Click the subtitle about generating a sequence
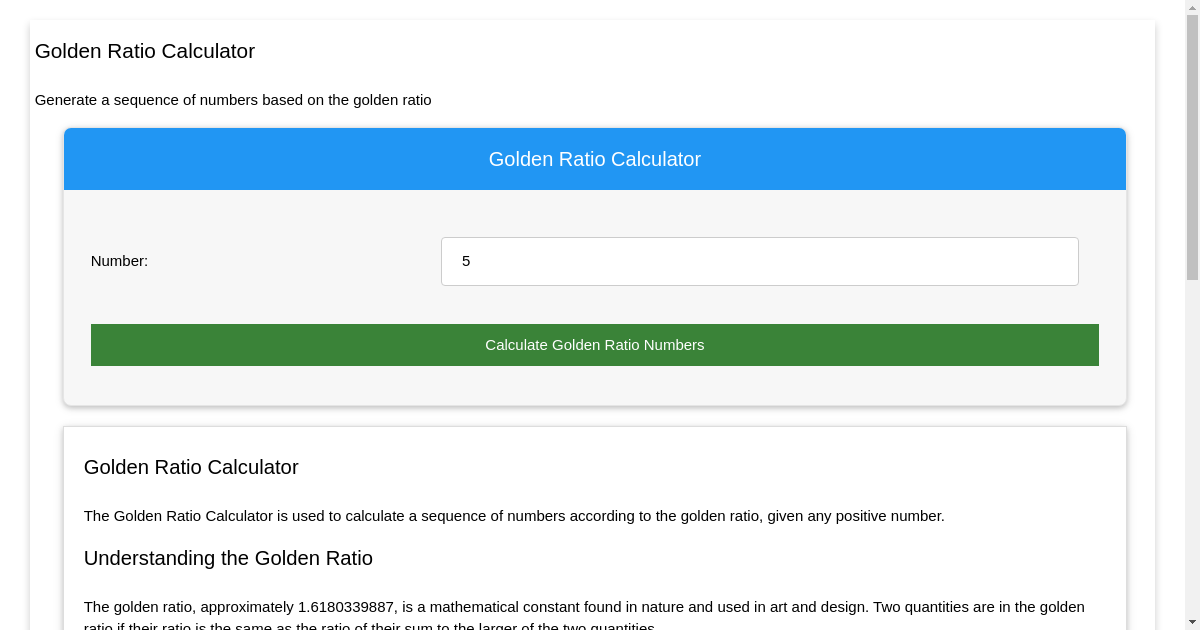Viewport: 1200px width, 630px height. coord(233,100)
